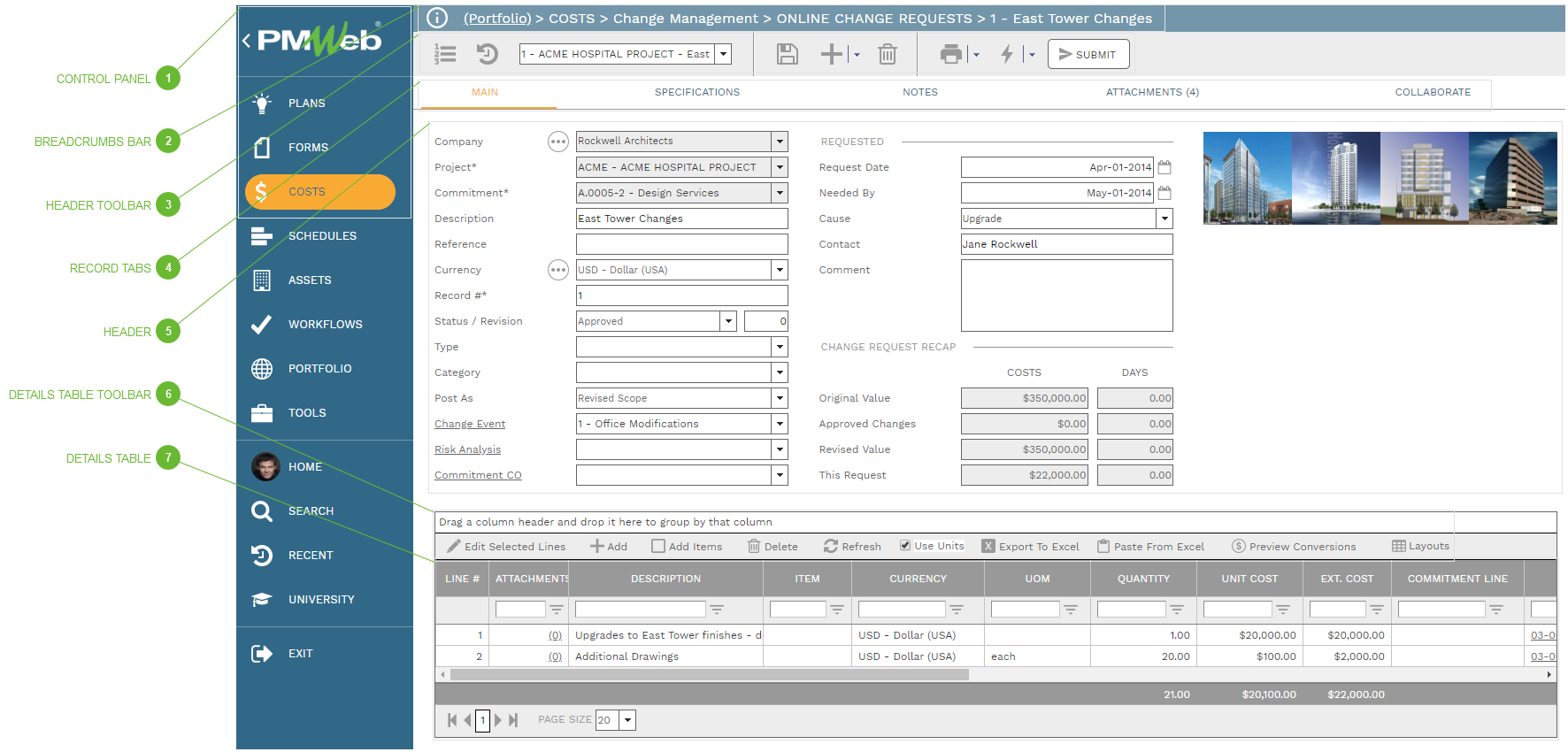Toggle the Use Units checkbox
Viewport: 1568px width, 752px height.
point(905,546)
